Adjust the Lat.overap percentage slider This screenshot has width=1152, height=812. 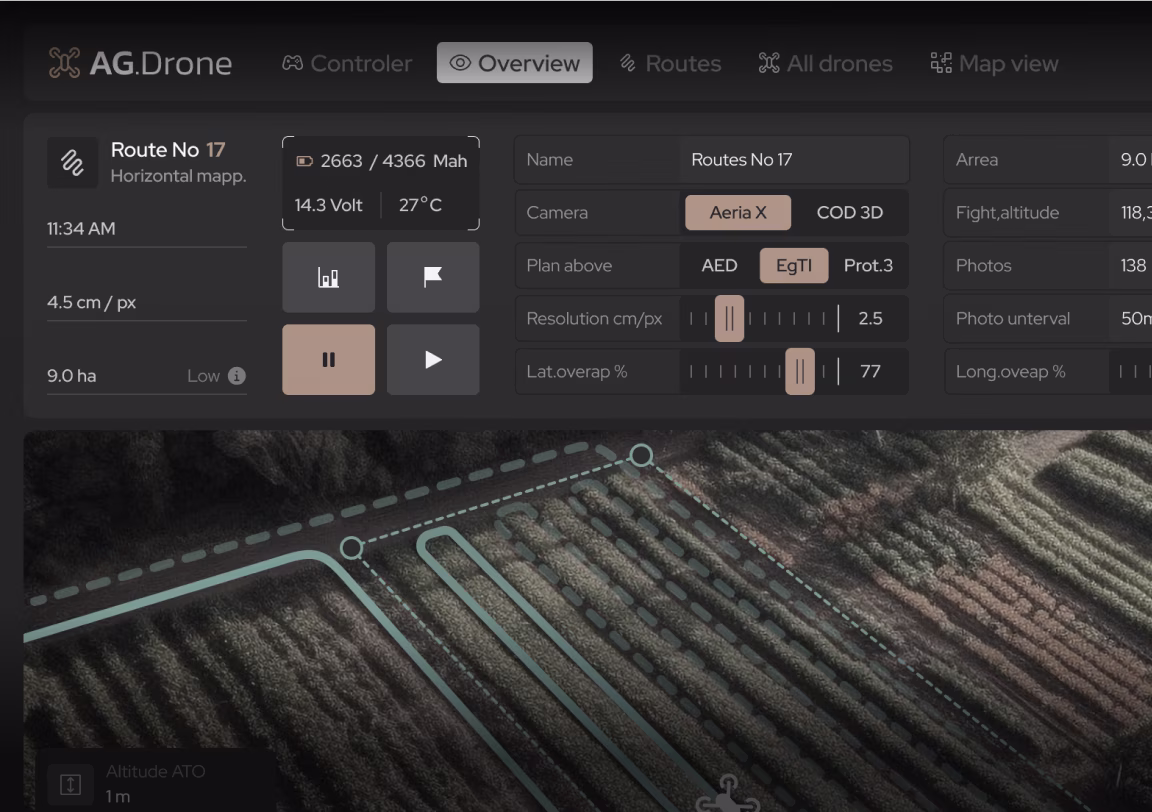(801, 371)
